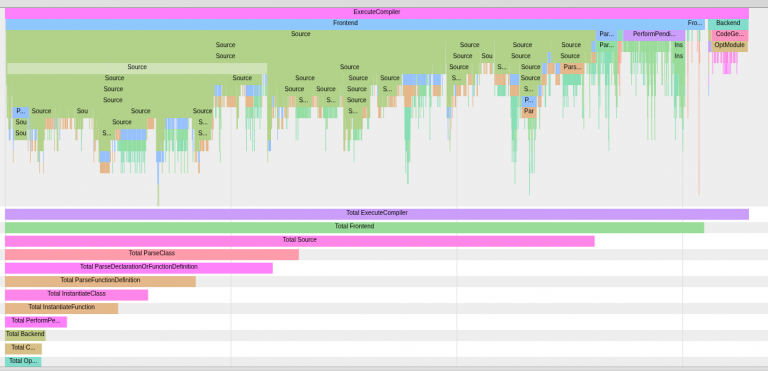Select the Total Frontend summary bar
Screen dimensions: 768x371
click(355, 227)
